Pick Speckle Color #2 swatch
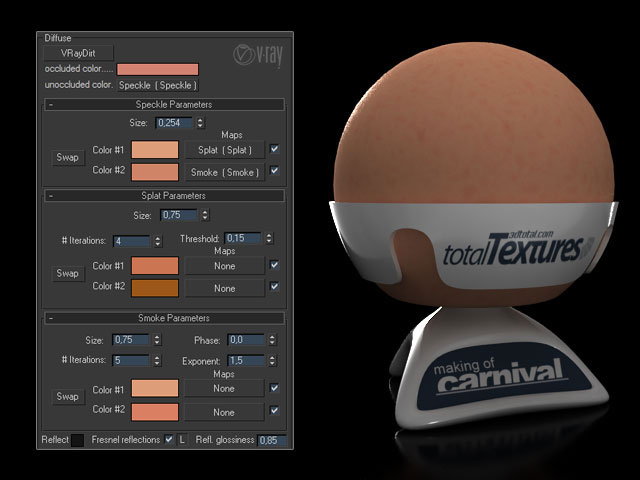 [x=155, y=172]
